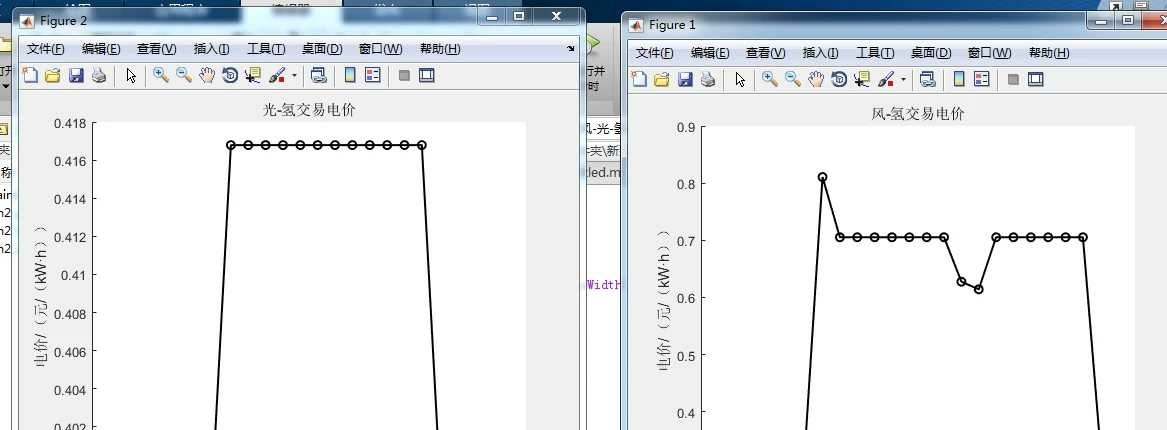Screen dimensions: 1167x430
Task: Click Print icon in Figure 1 toolbar
Action: (708, 79)
